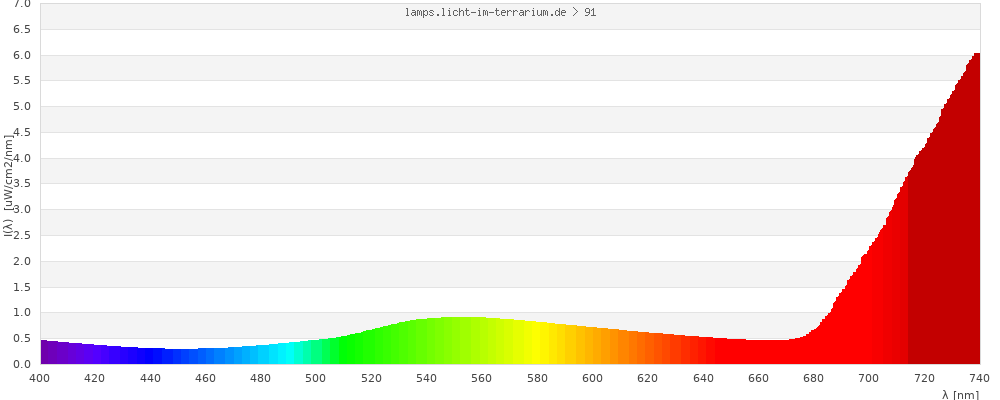The image size is (1000, 400).
Task: Click the bright red rising slope near 700 nm
Action: (x=868, y=310)
